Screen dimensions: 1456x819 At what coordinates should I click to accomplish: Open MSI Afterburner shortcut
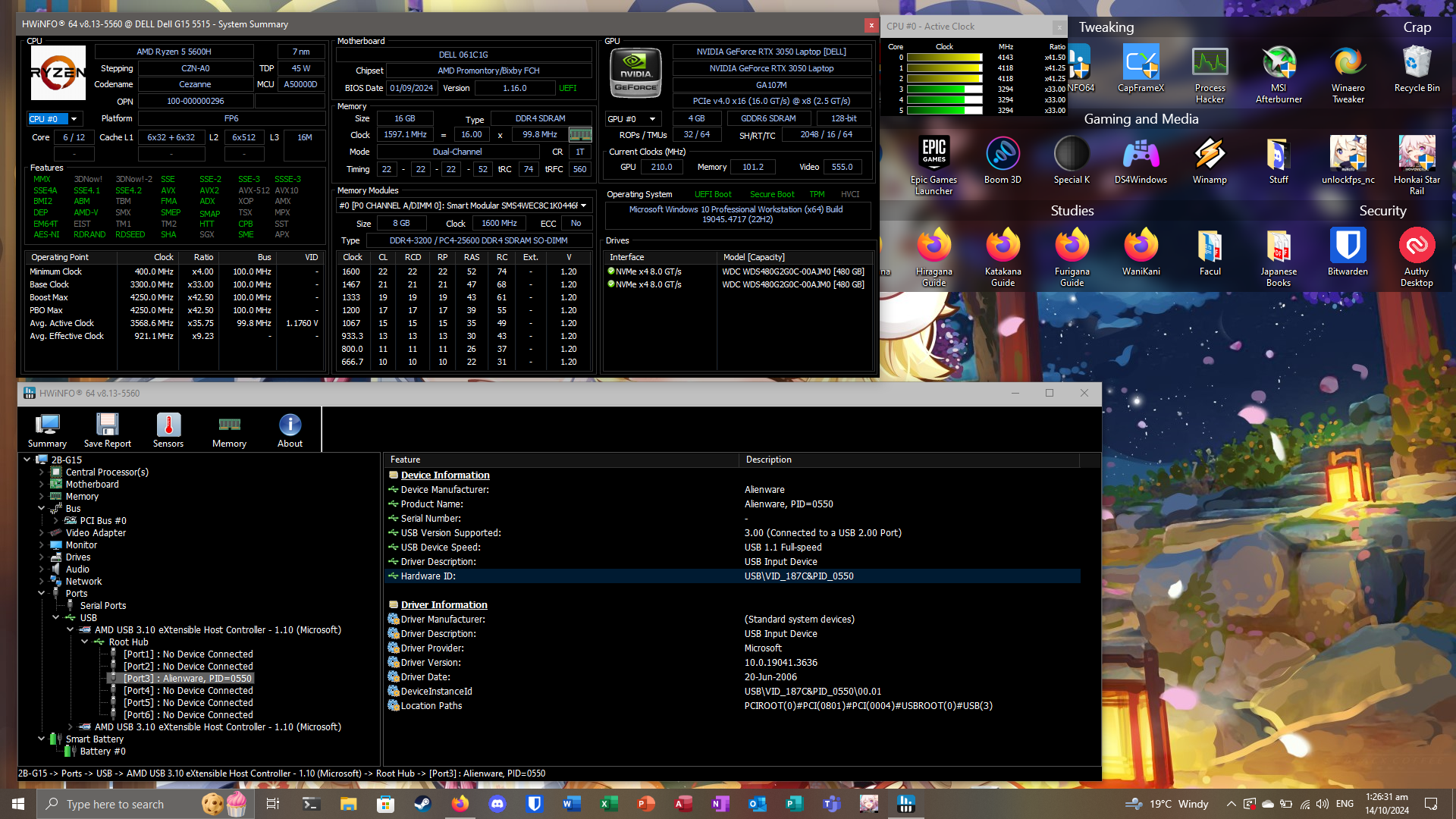point(1279,74)
